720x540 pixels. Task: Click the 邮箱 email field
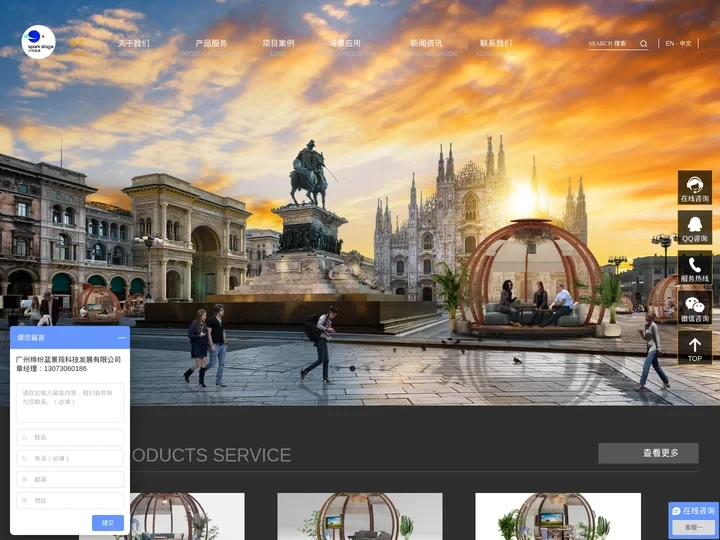pos(70,479)
